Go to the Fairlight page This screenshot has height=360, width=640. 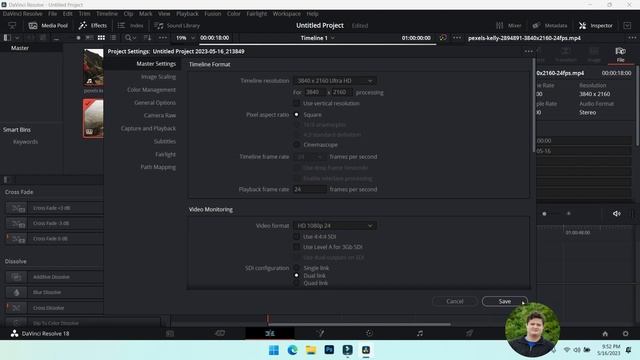tap(420, 333)
